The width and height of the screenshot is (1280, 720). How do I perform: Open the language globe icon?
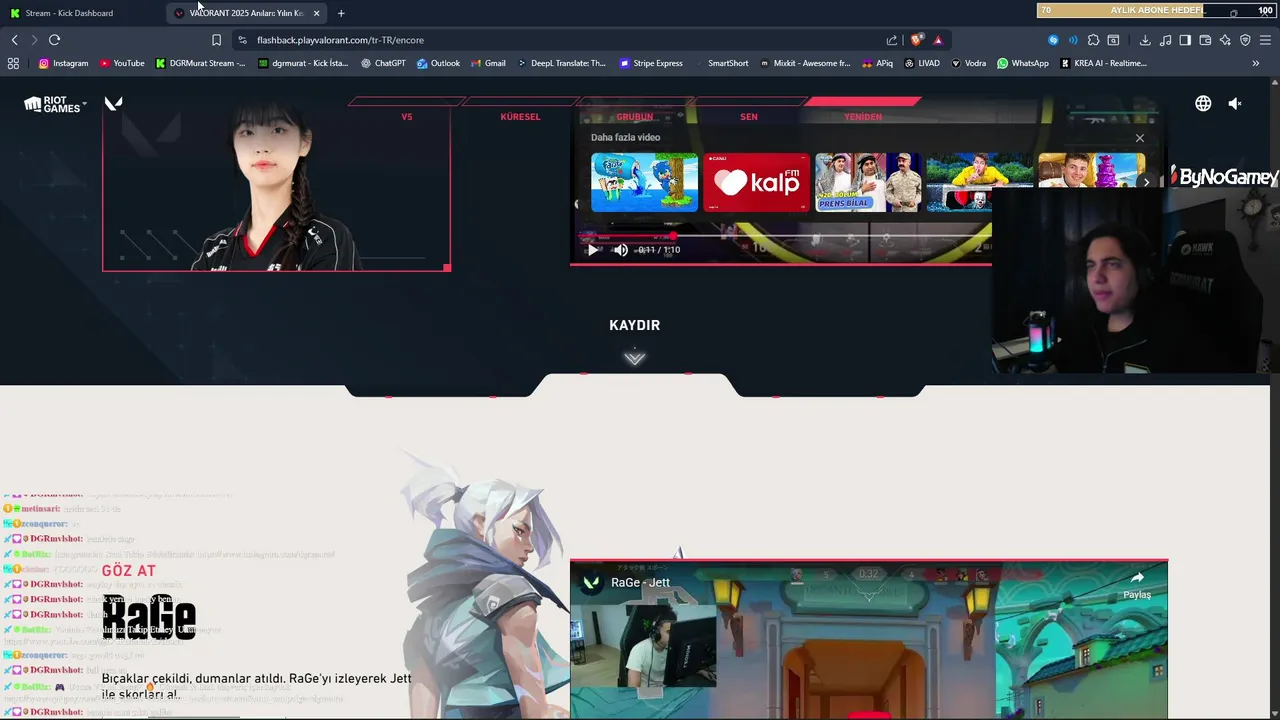click(x=1203, y=104)
